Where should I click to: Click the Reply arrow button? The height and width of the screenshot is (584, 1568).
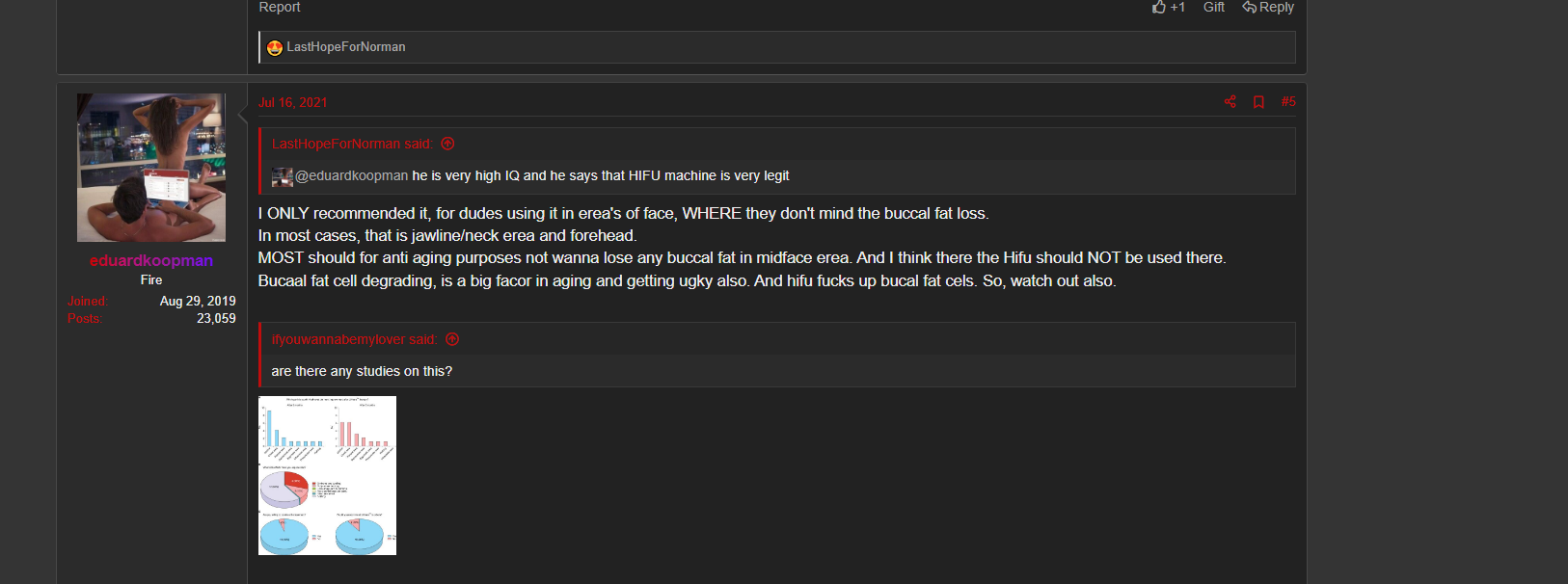pos(1268,7)
